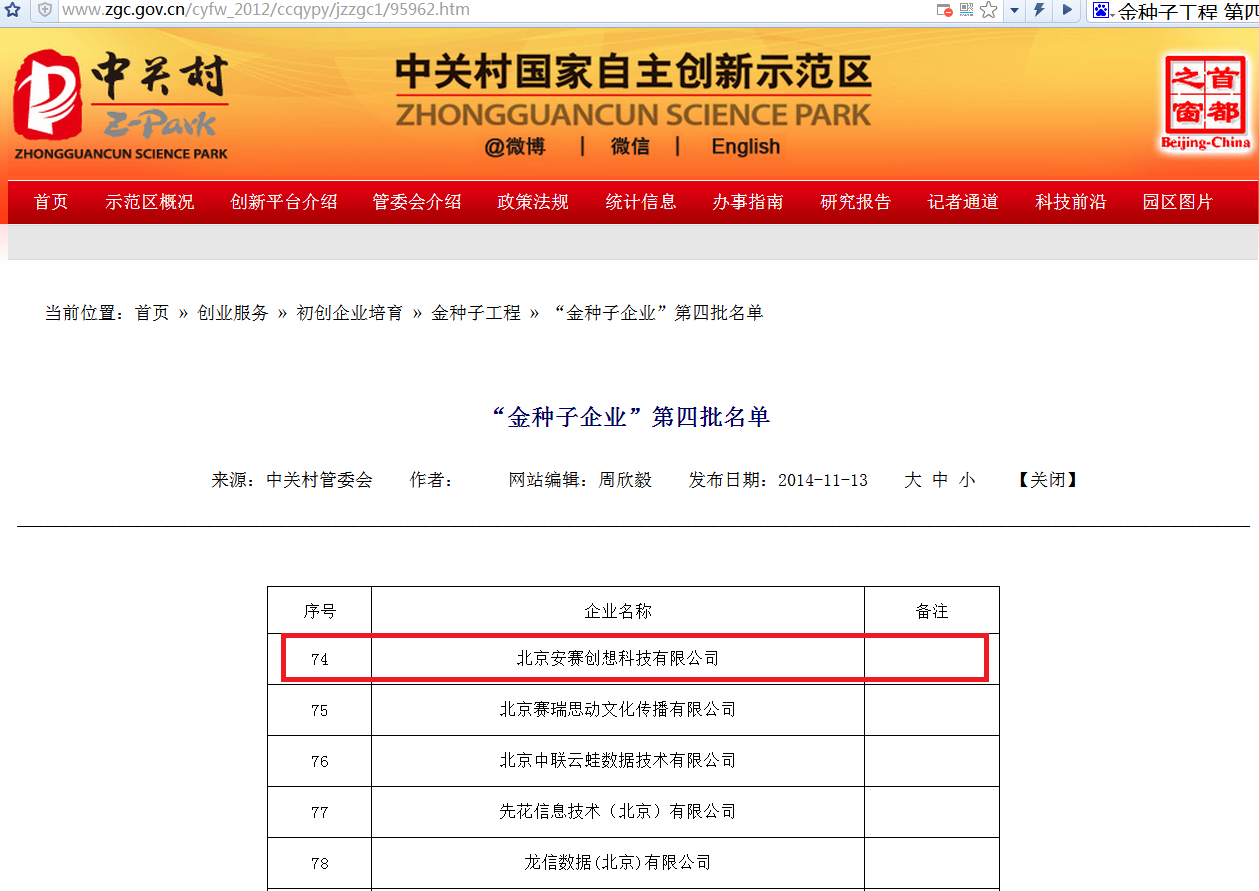Open the 园区图片 menu item

click(1178, 202)
